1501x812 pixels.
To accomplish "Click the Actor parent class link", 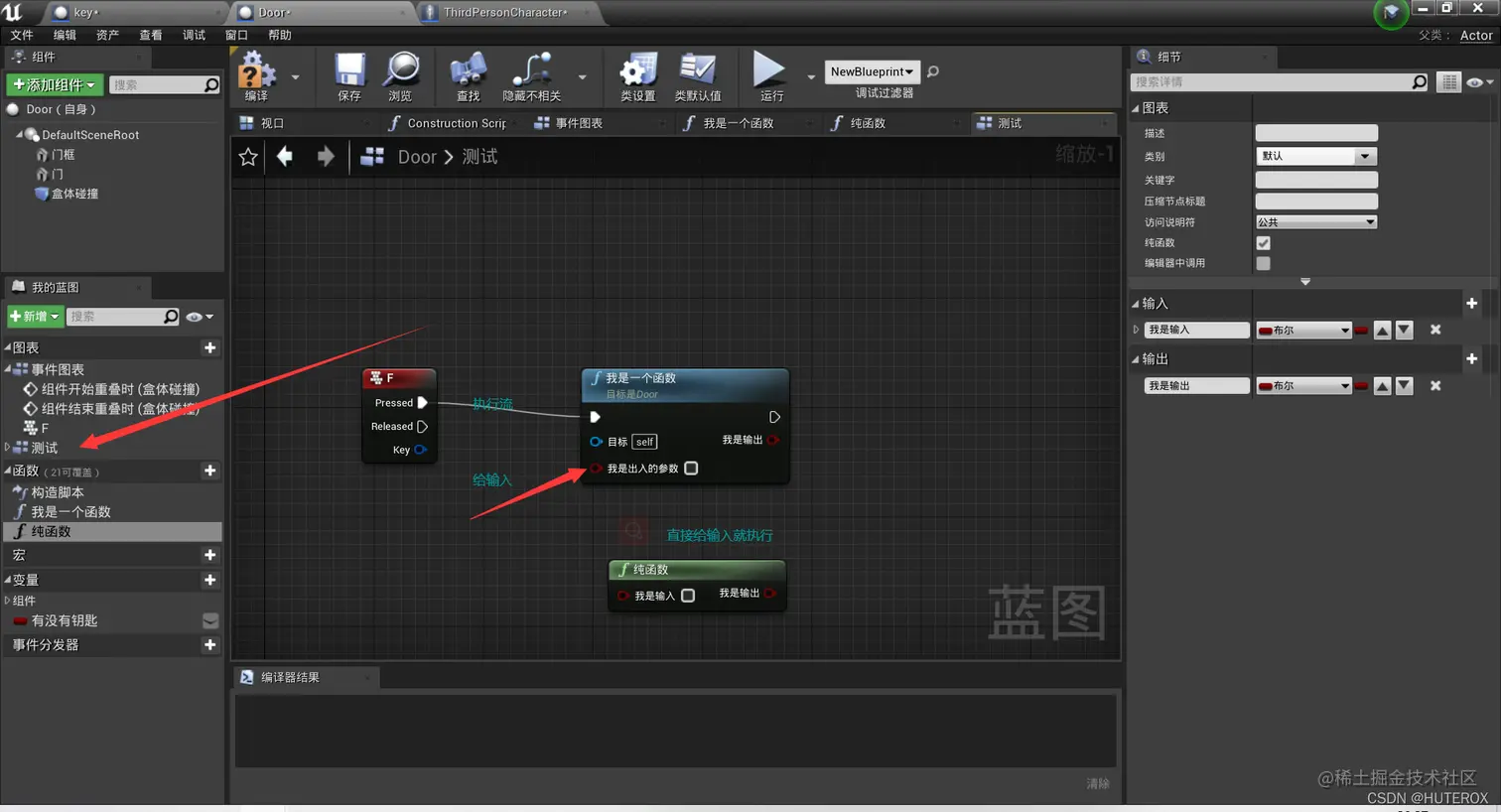I will (x=1475, y=35).
